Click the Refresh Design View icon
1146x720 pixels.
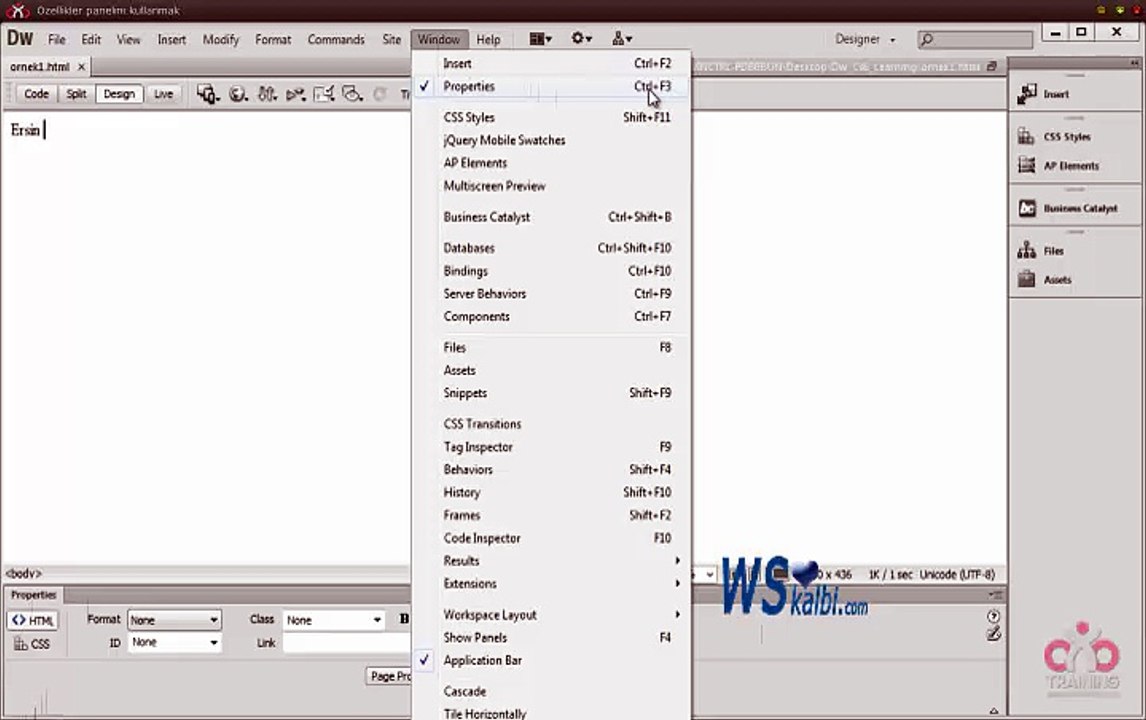click(379, 94)
